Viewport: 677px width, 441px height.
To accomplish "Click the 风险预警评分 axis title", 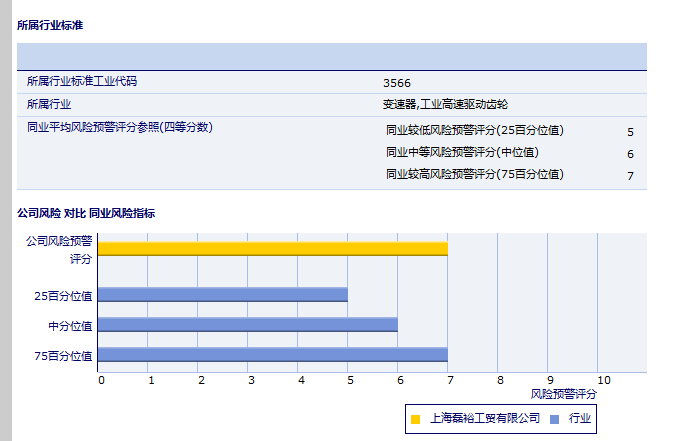I will (564, 395).
